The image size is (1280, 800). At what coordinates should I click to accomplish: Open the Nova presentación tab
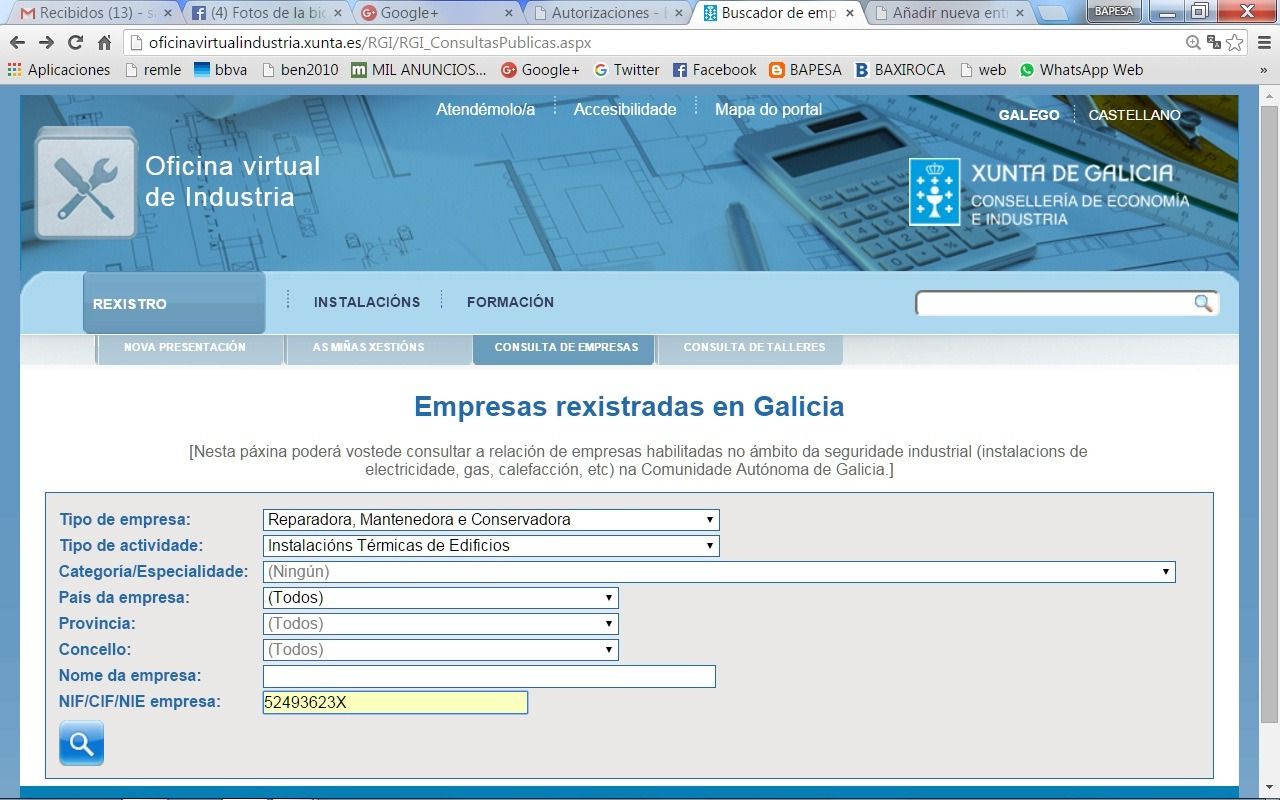(x=185, y=347)
